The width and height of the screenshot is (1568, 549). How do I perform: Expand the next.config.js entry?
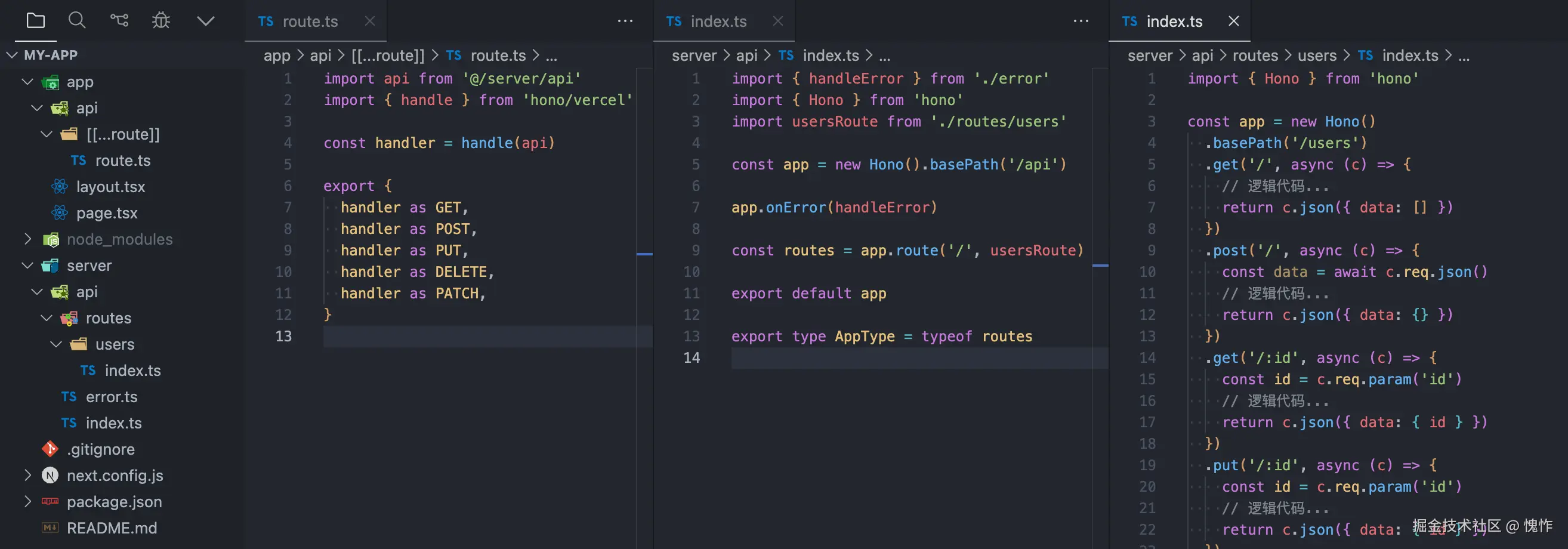coord(27,476)
